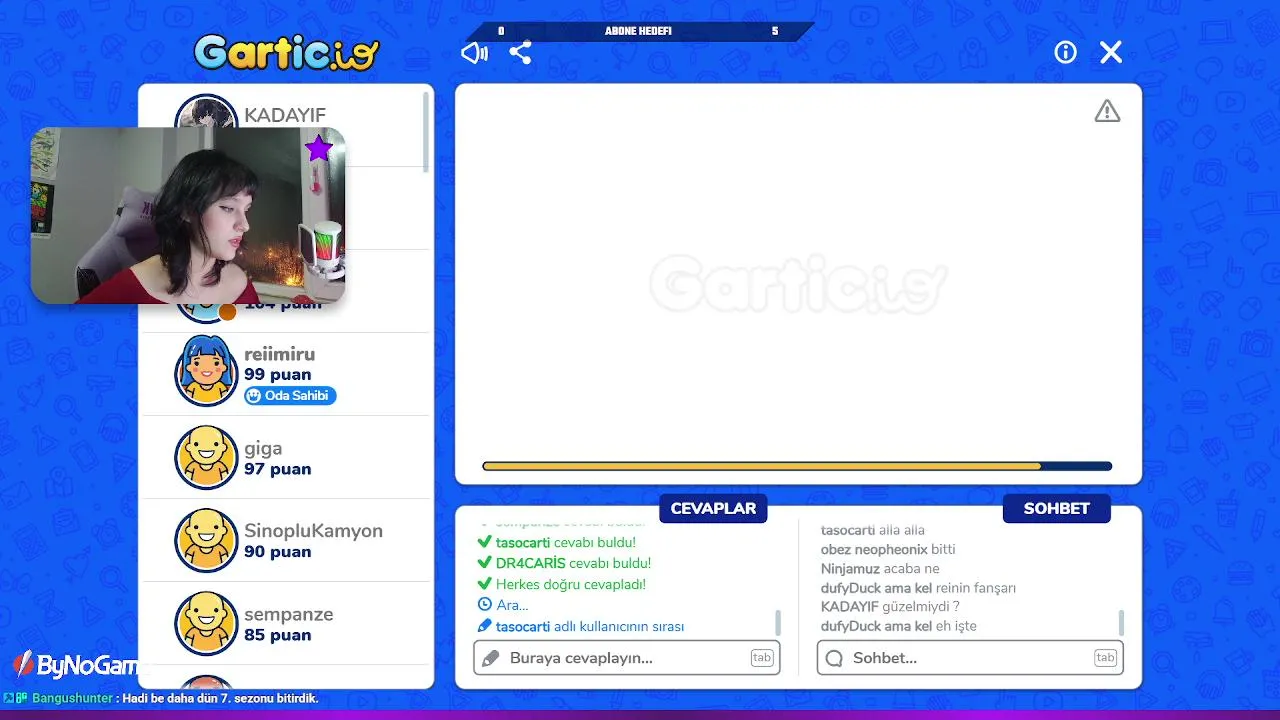Close the room with the X icon

1111,52
